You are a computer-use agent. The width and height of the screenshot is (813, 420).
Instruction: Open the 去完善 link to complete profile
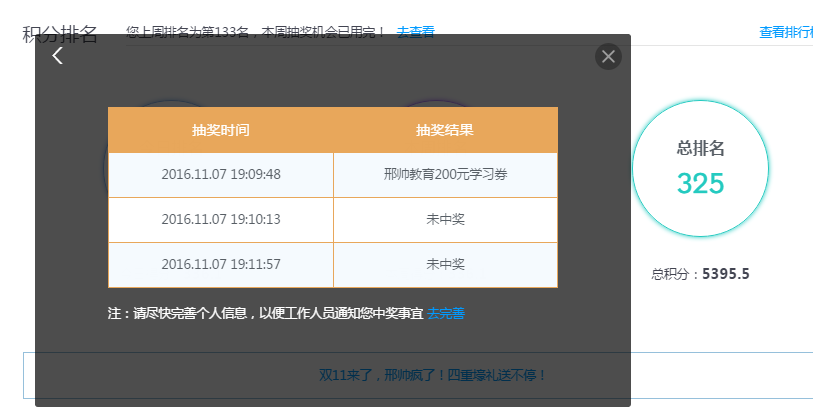446,314
